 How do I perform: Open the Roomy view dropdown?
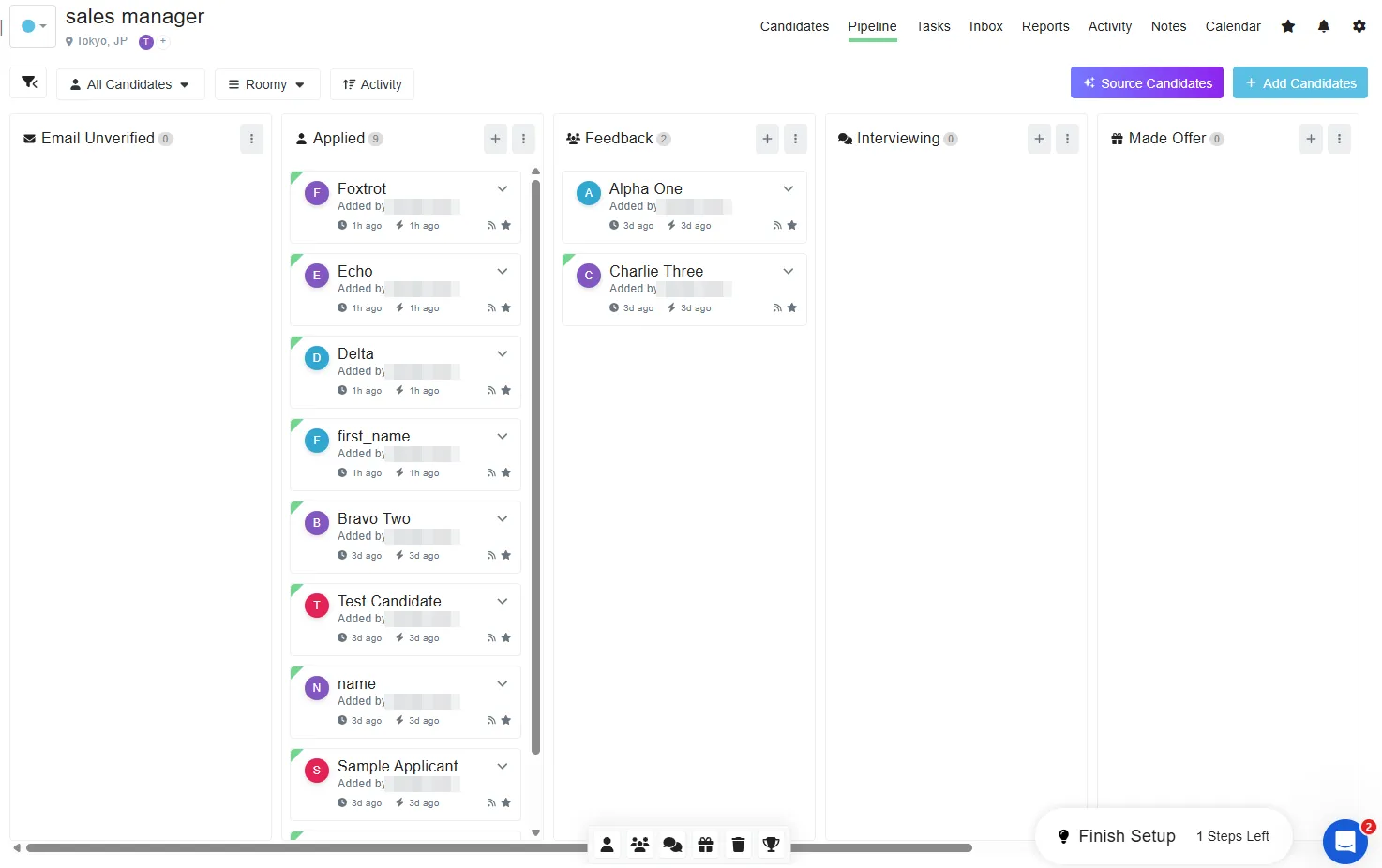267,84
